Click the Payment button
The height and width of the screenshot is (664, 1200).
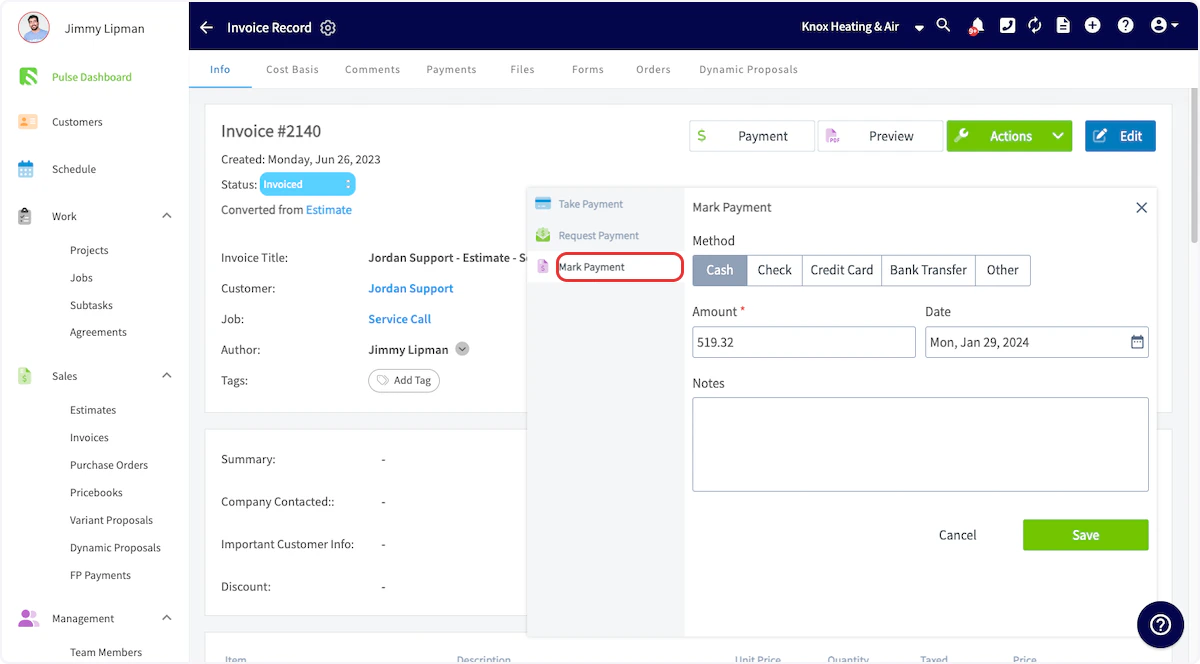(x=752, y=136)
